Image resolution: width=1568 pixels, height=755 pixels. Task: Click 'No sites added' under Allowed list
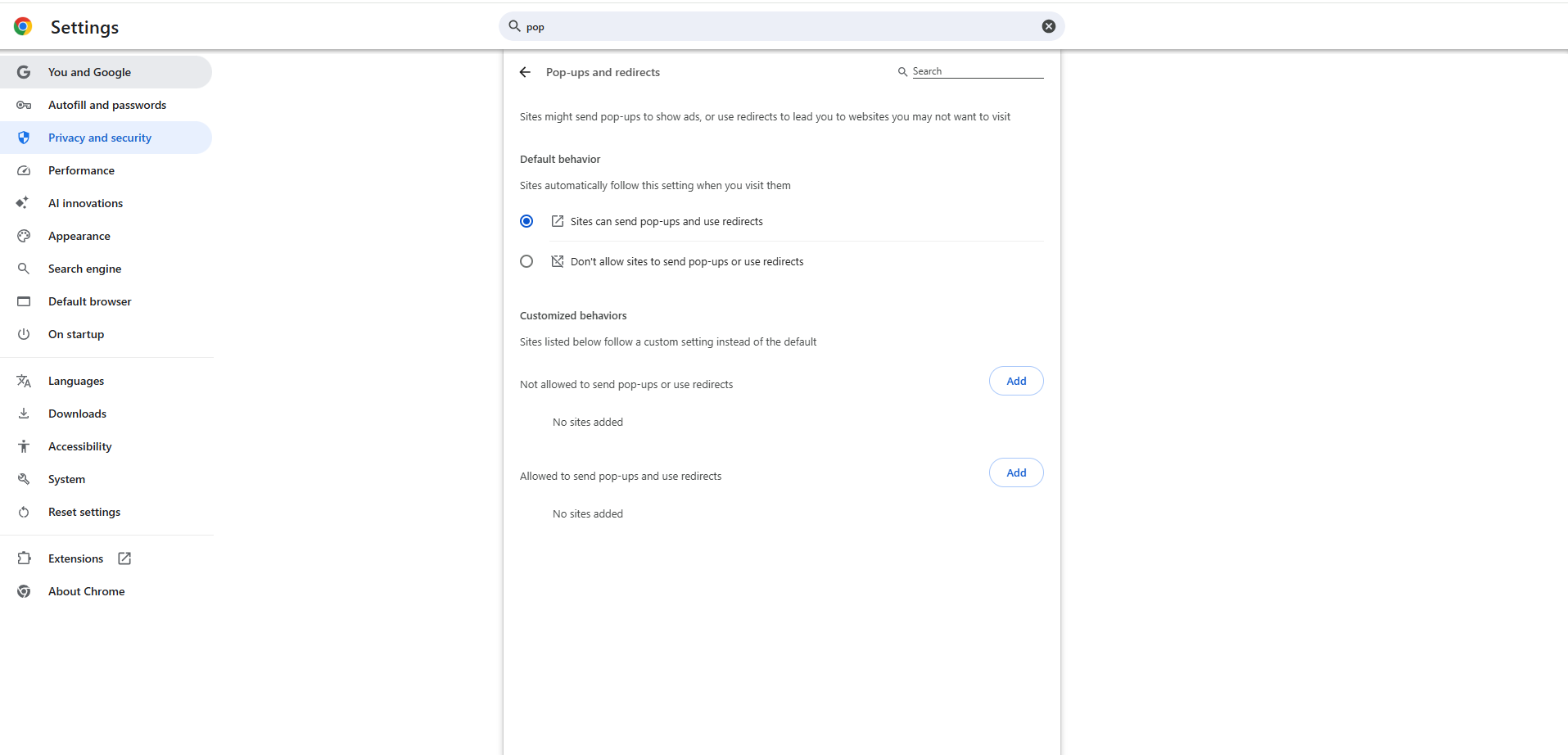588,513
